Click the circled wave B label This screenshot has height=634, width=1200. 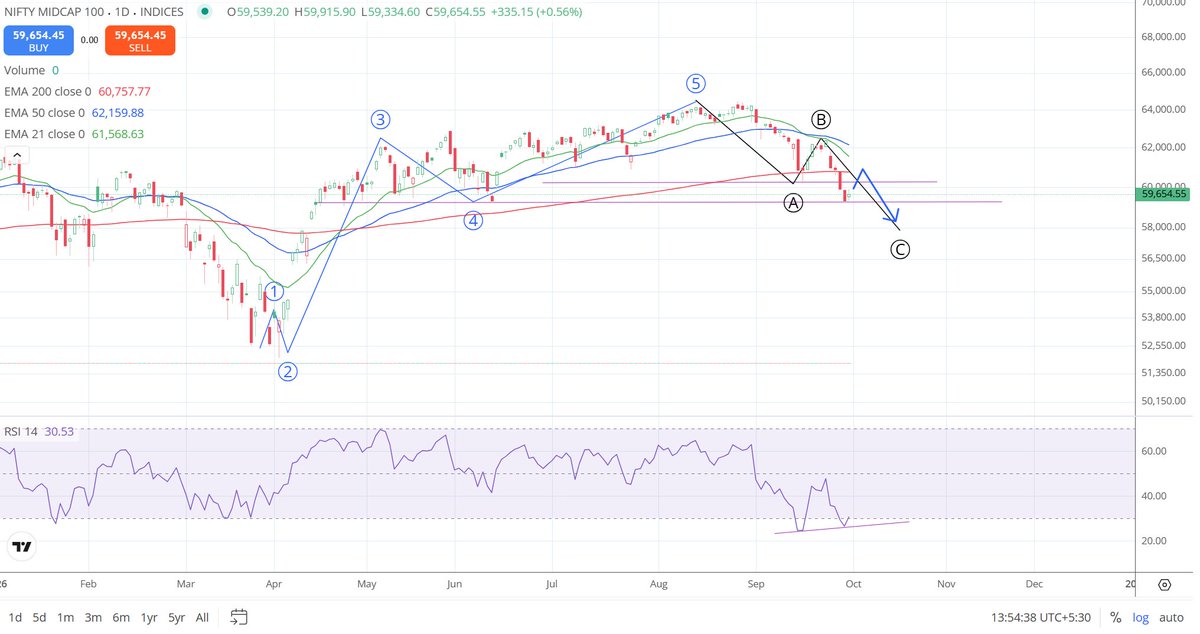(x=823, y=118)
